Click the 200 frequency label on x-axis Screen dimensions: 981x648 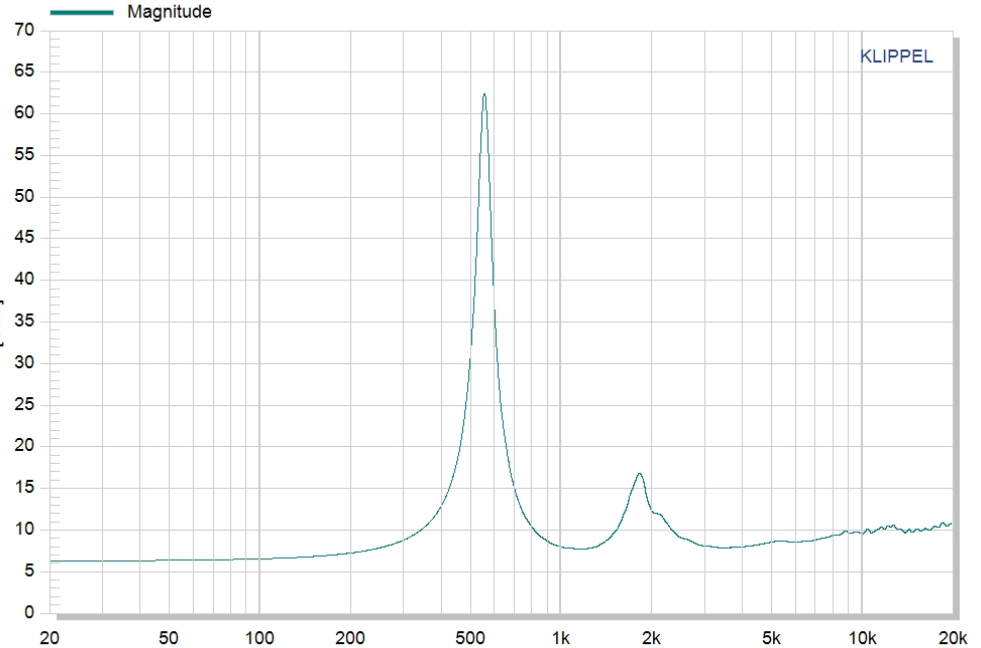(x=349, y=637)
